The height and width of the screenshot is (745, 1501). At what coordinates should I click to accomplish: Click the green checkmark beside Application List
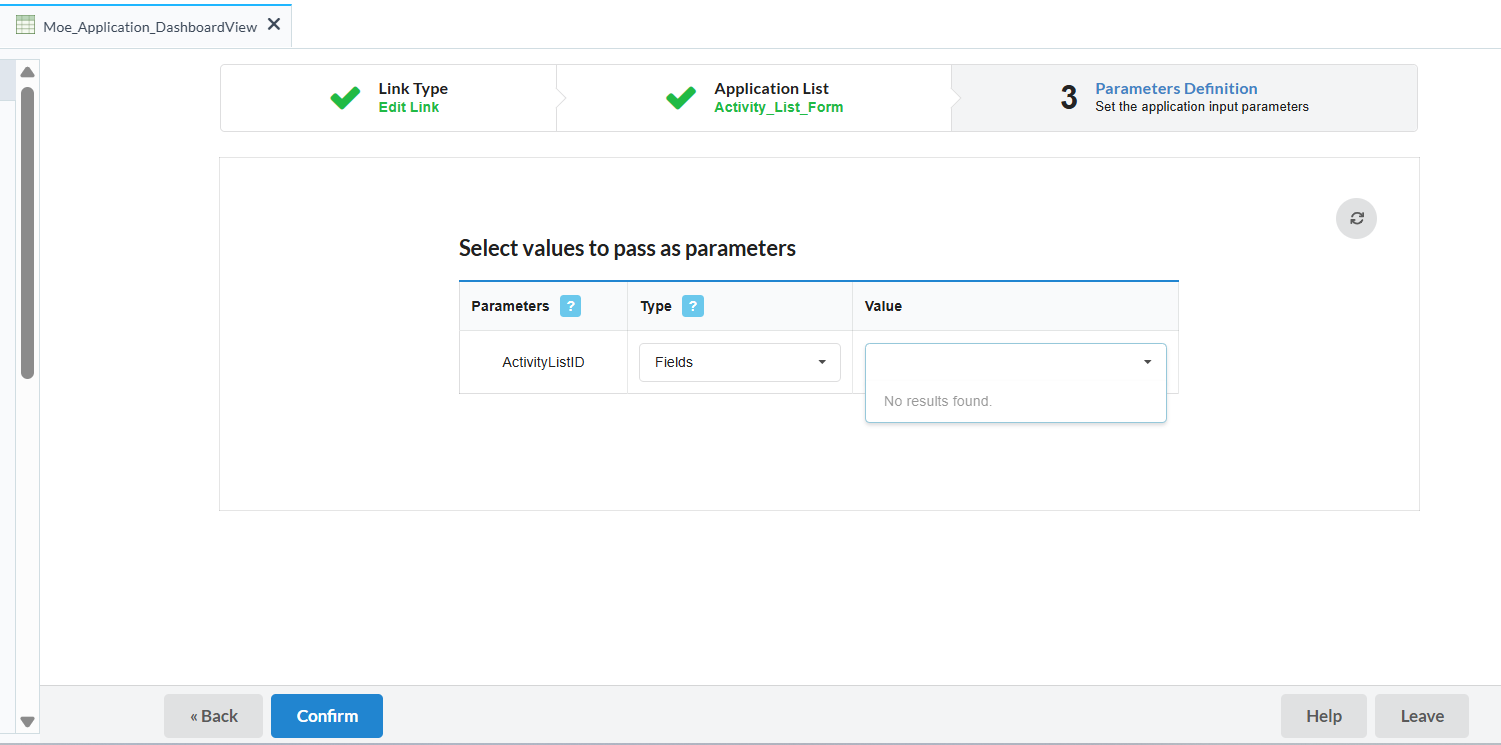[x=681, y=98]
